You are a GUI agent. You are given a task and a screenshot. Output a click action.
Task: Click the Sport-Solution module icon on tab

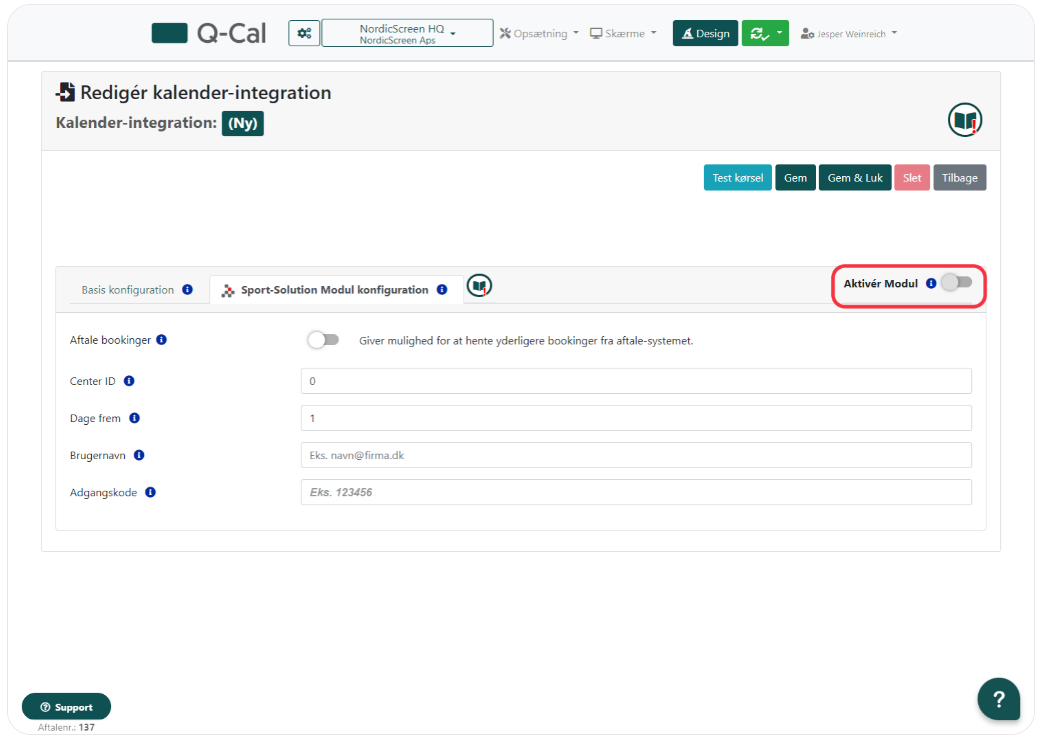point(228,290)
